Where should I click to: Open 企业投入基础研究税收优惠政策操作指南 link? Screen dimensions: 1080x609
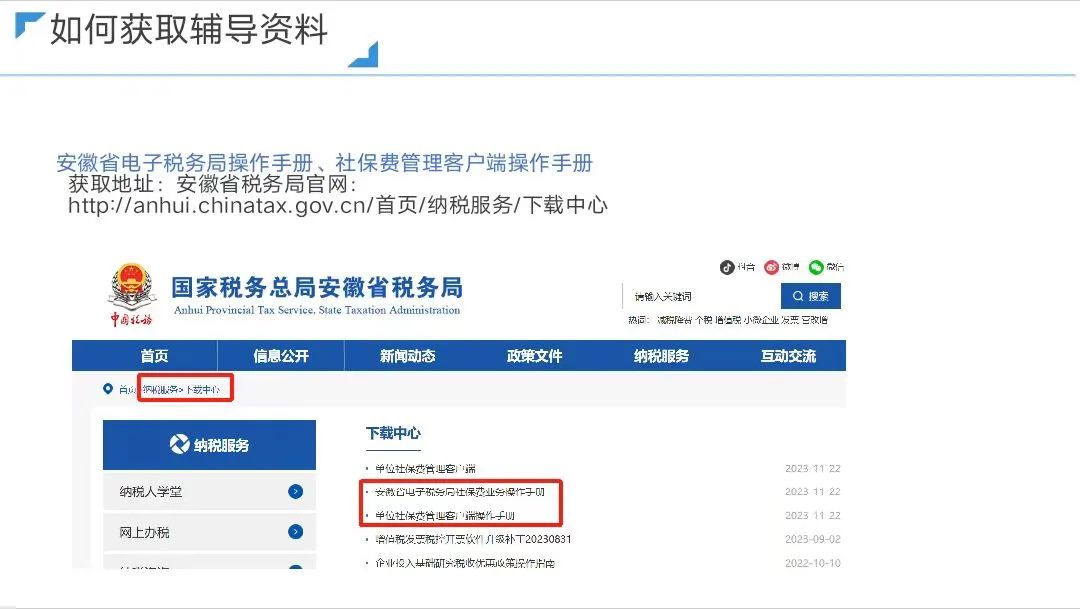coord(465,563)
